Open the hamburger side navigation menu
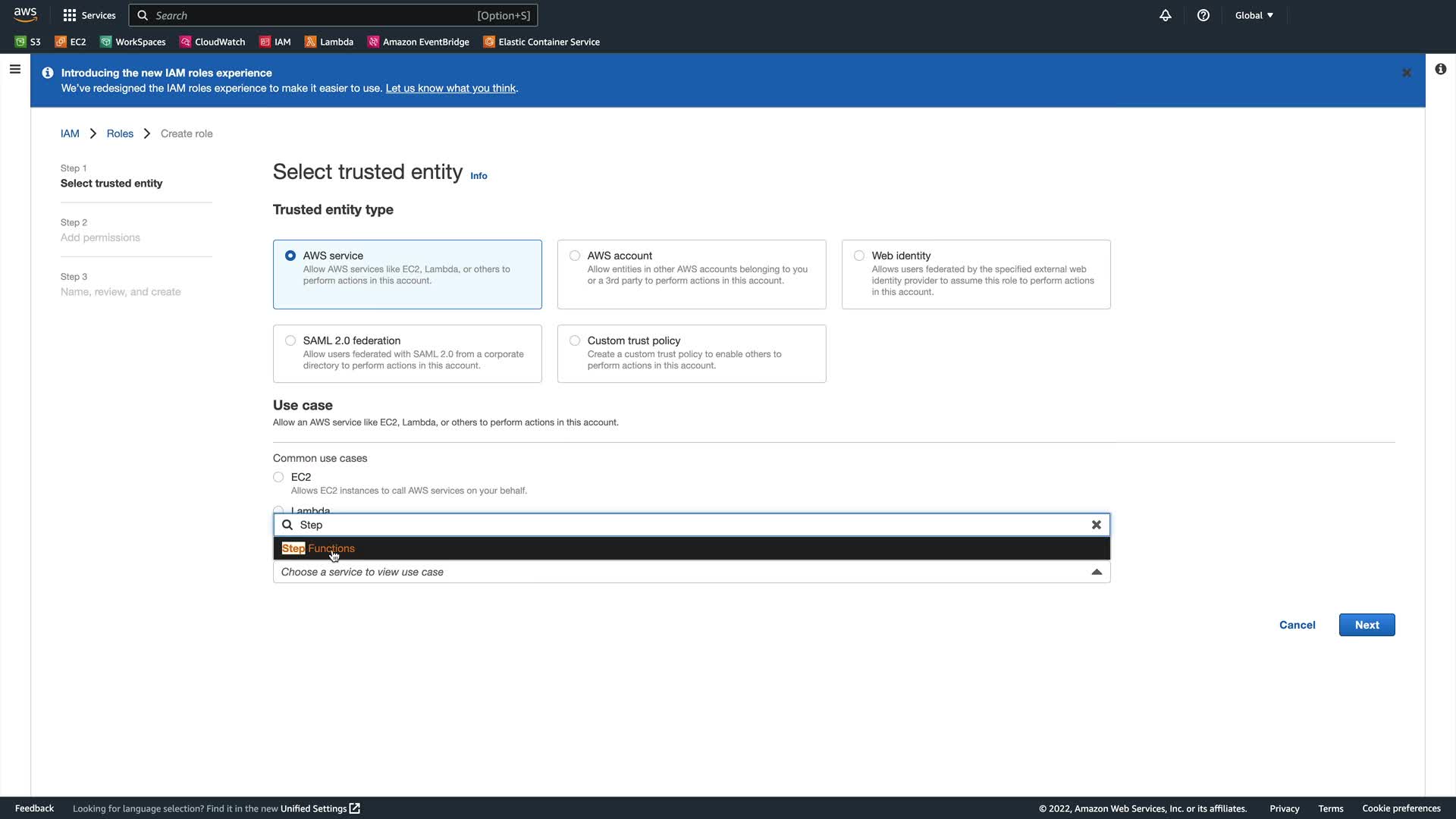1456x819 pixels. pyautogui.click(x=14, y=69)
